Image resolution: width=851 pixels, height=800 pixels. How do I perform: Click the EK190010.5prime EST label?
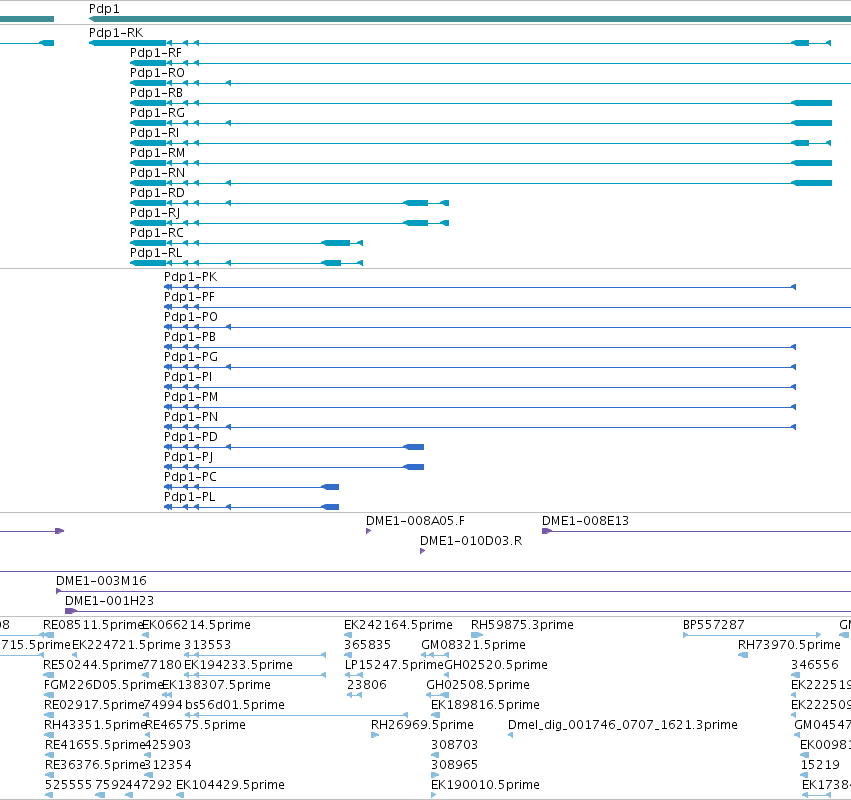(485, 785)
